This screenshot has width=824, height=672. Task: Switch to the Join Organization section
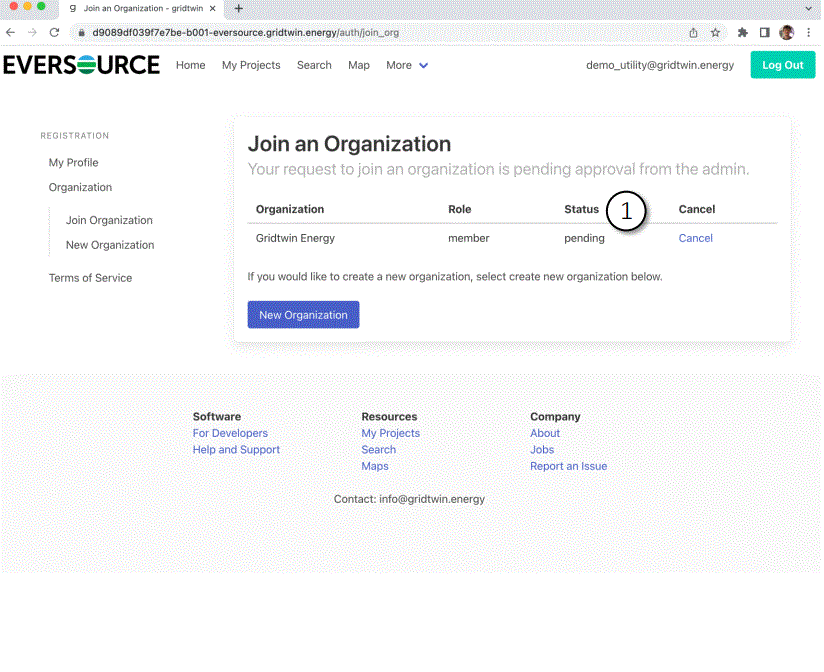[x=108, y=220]
